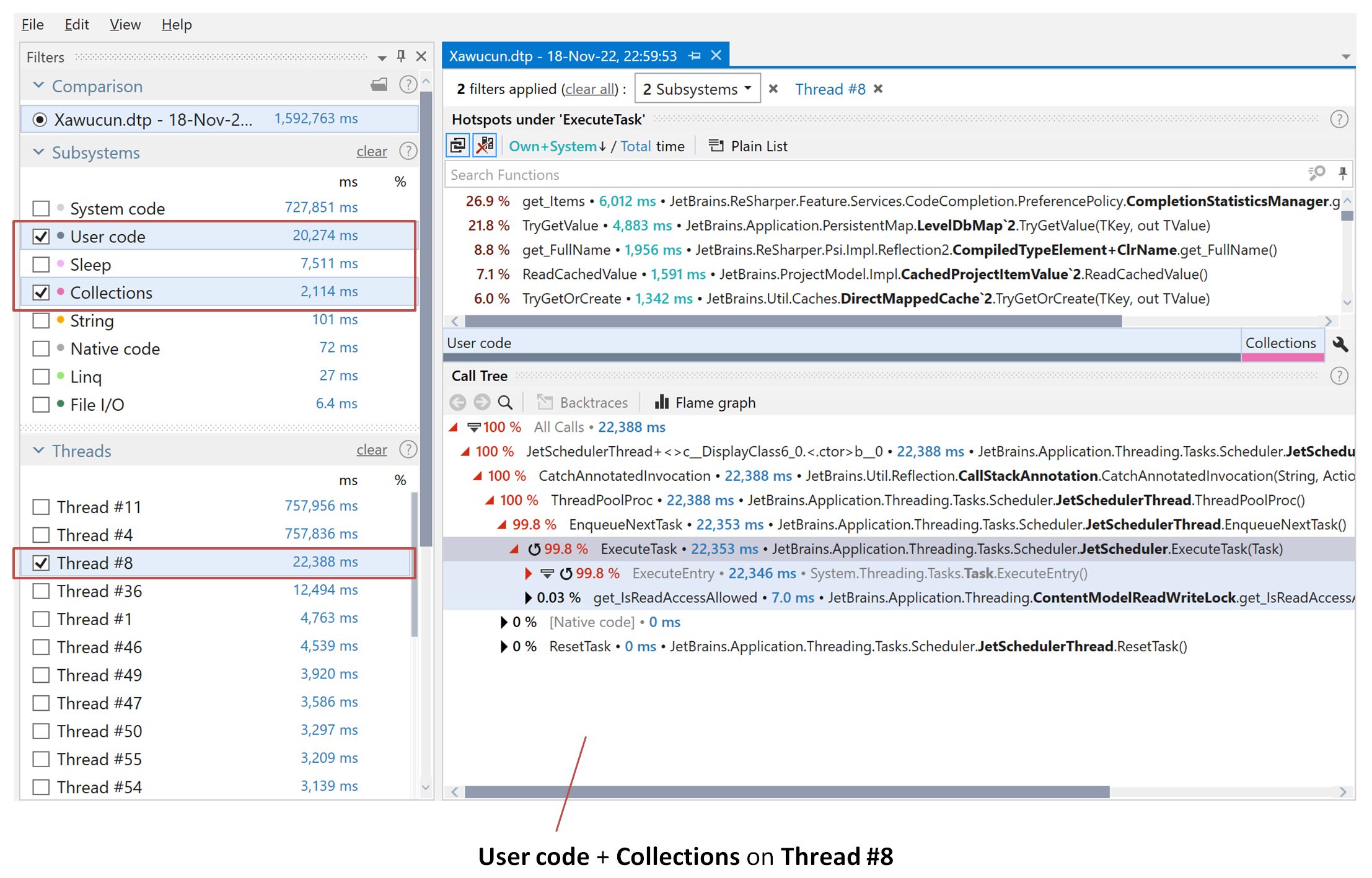The image size is (1372, 878).
Task: Click the pink dot next to Collections
Action: (x=60, y=292)
